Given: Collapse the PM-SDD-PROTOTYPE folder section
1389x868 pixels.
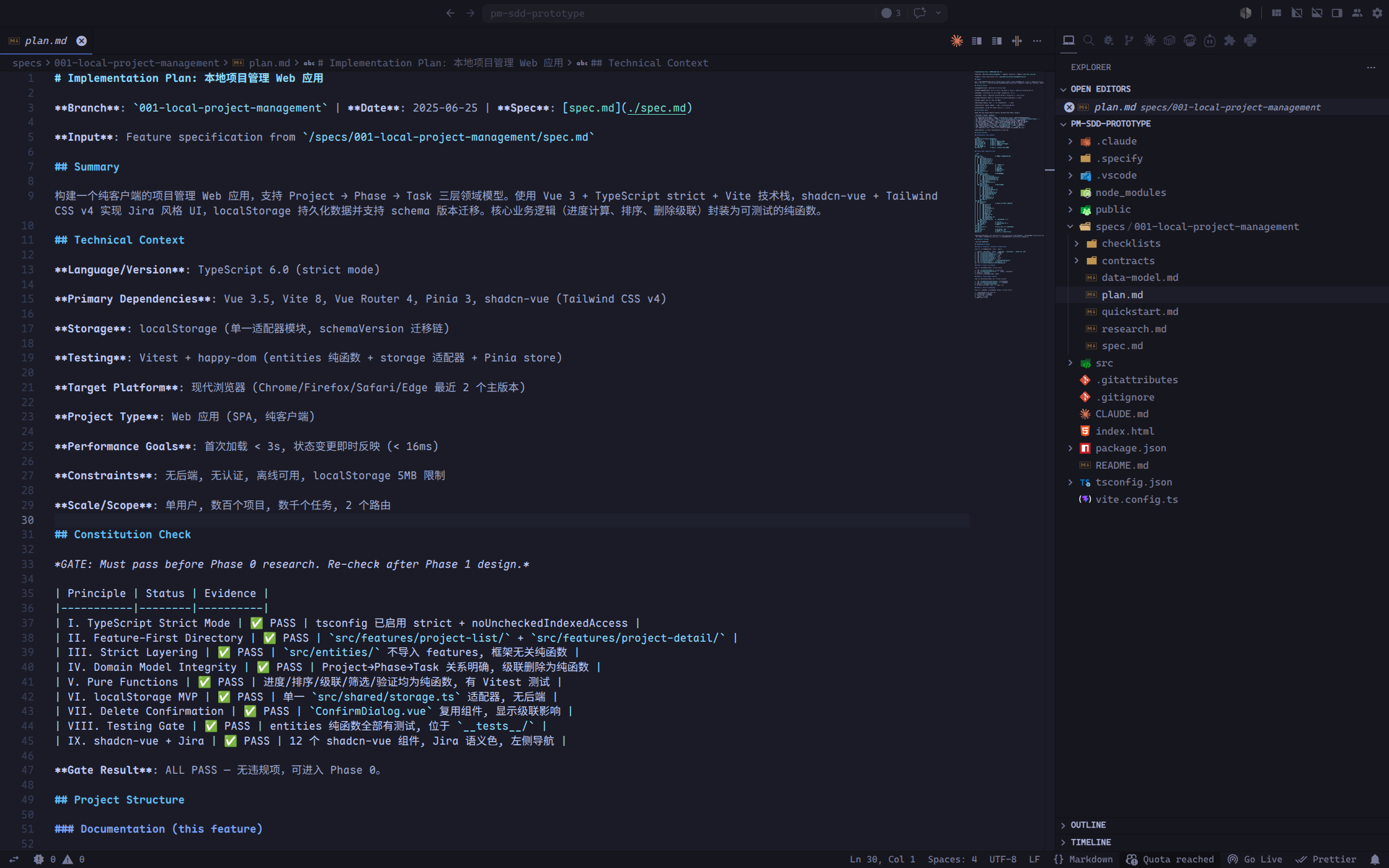Looking at the screenshot, I should click(x=1110, y=124).
